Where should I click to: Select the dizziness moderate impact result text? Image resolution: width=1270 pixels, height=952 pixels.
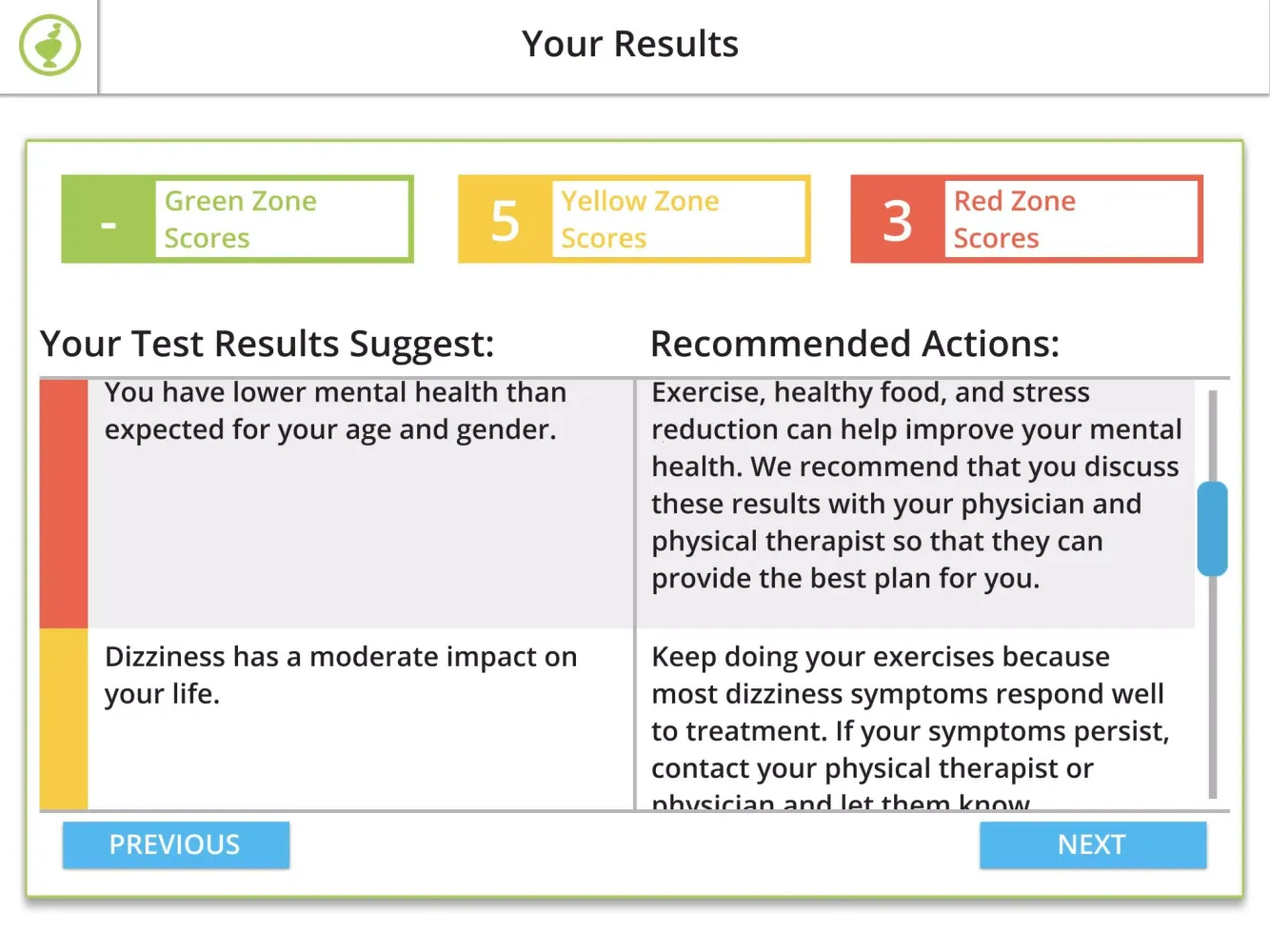click(x=340, y=675)
